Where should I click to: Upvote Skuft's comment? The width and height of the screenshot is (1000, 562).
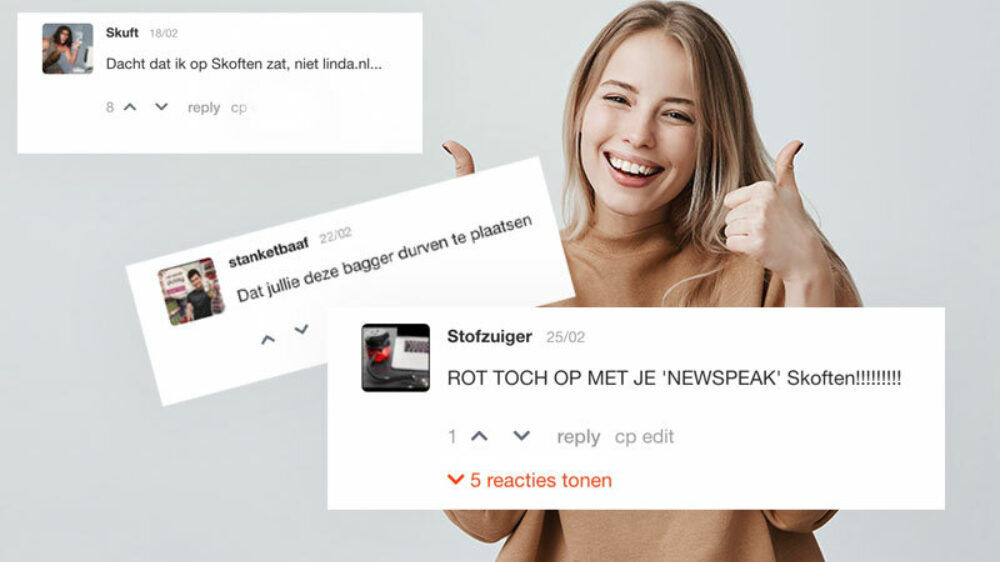(x=130, y=107)
